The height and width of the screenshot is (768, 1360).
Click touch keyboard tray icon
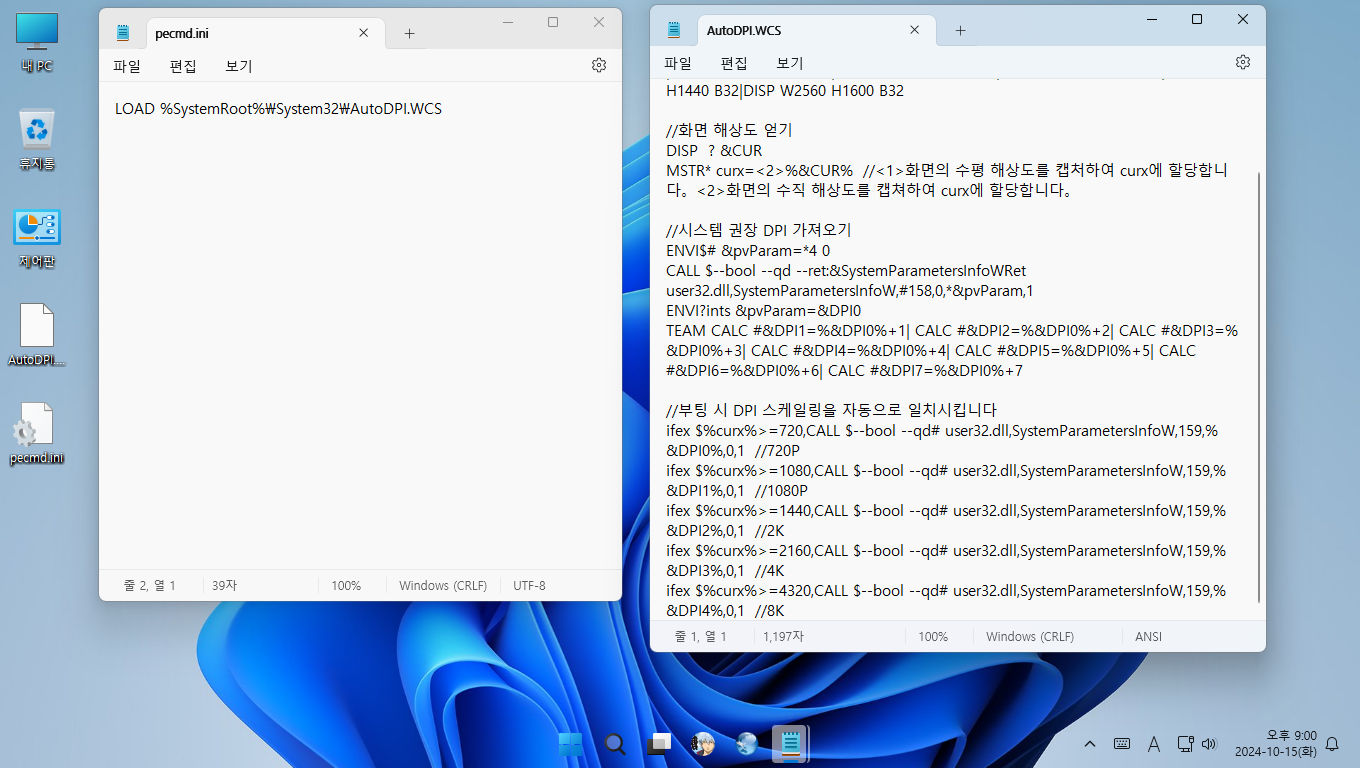pyautogui.click(x=1122, y=744)
